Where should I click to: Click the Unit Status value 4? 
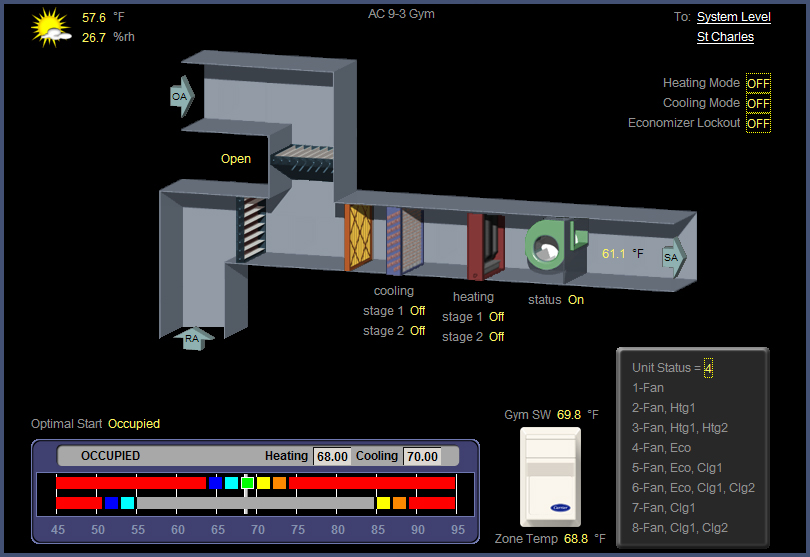click(708, 368)
